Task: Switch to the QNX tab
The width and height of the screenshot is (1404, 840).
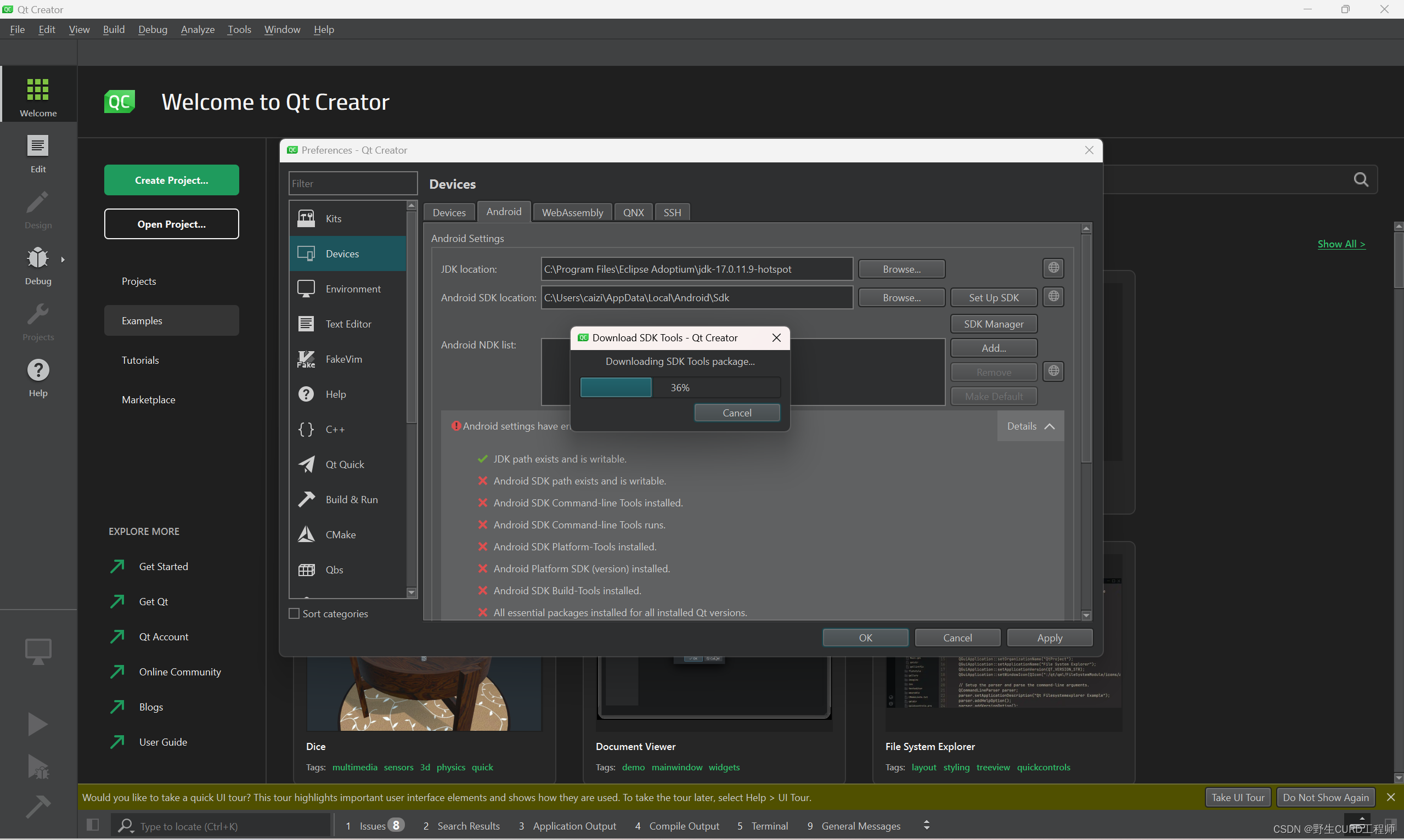Action: 633,212
